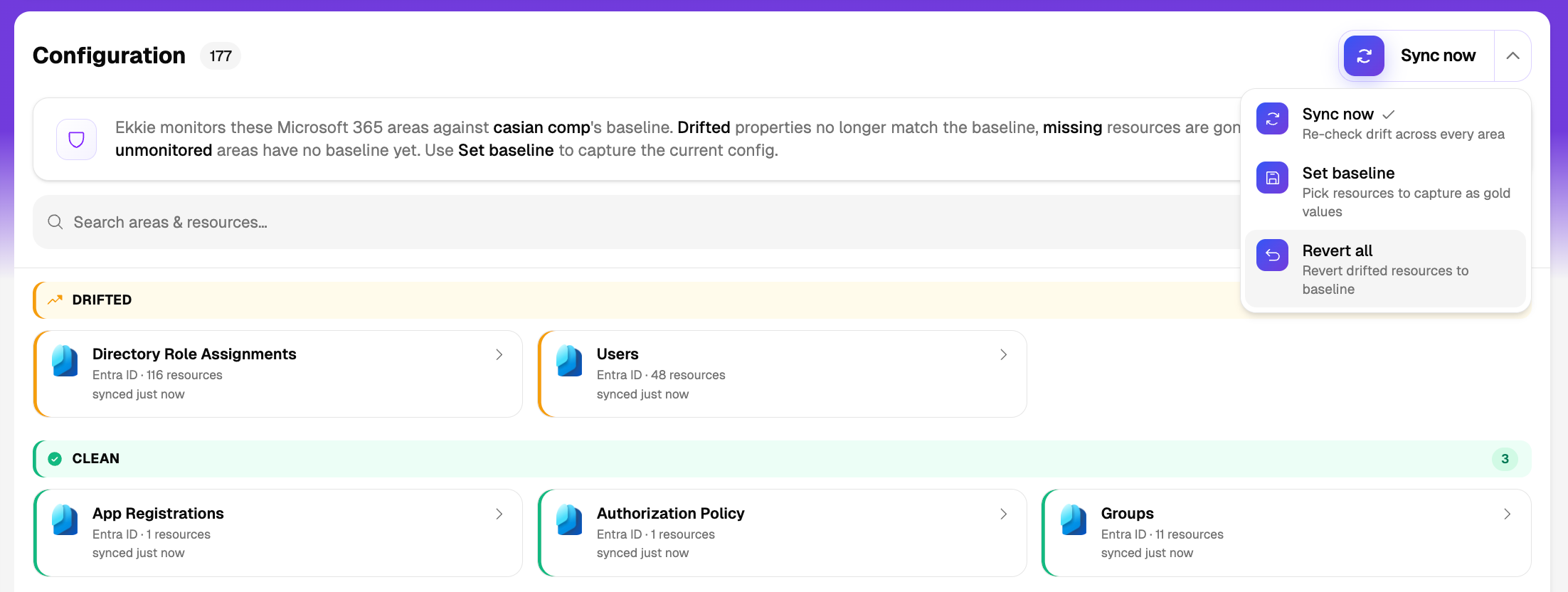
Task: Click the magnifier icon in the search bar
Action: coord(55,222)
